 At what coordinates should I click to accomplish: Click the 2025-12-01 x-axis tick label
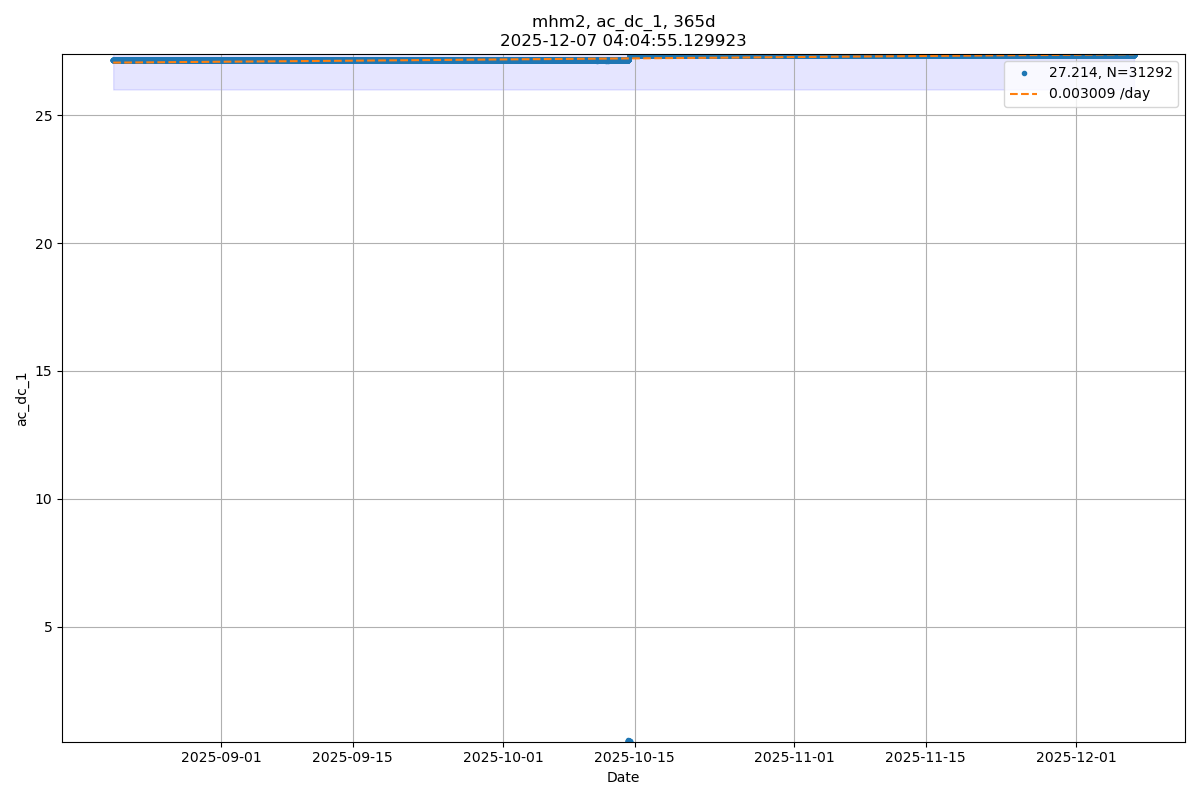1076,757
